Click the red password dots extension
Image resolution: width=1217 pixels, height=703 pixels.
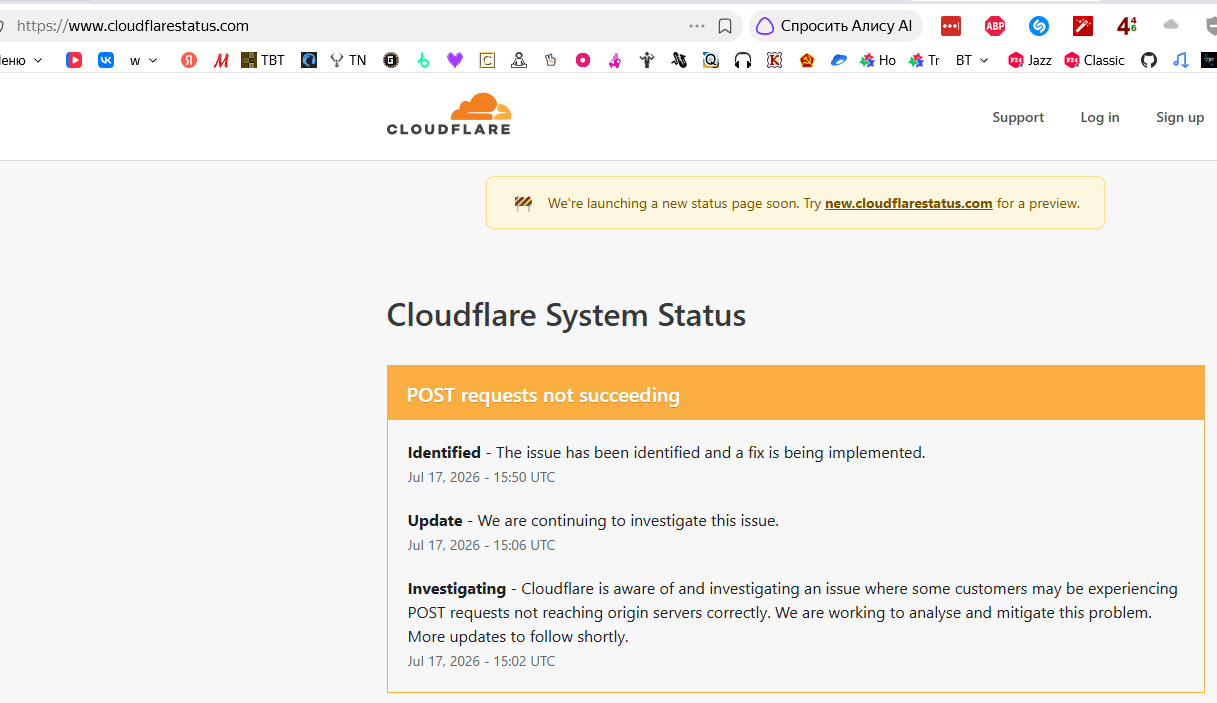pos(951,26)
